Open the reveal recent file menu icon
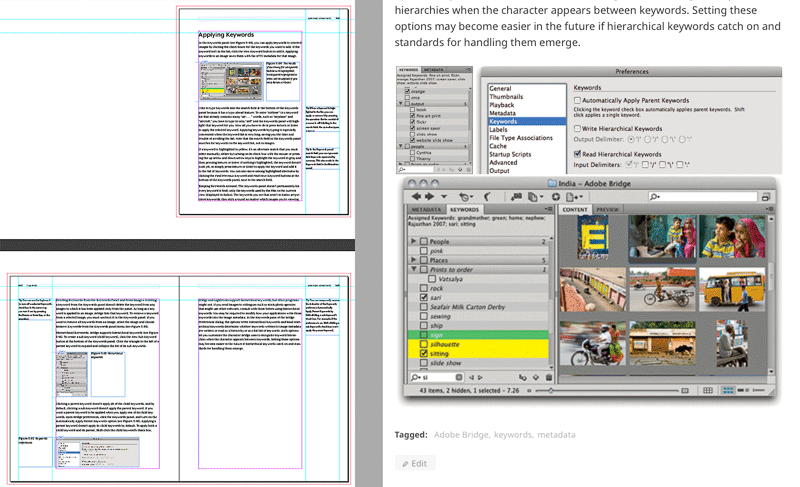Viewport: 800px width, 487px height. point(466,197)
